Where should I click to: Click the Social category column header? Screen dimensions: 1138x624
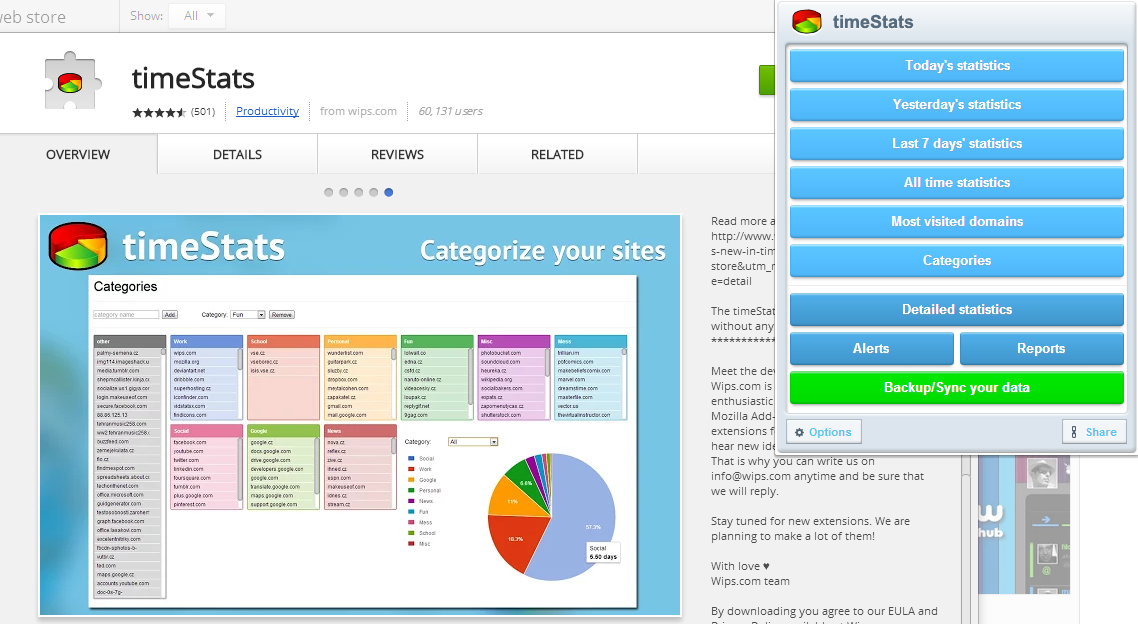[x=206, y=431]
